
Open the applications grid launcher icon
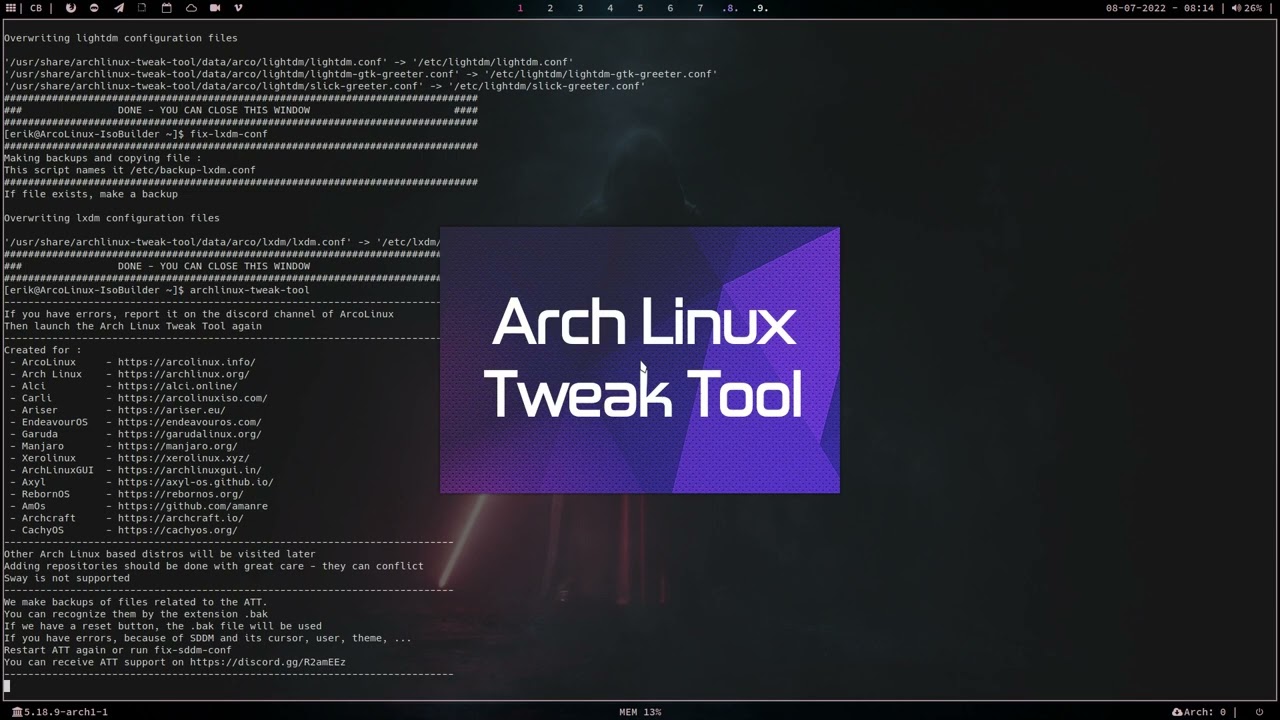tap(10, 8)
